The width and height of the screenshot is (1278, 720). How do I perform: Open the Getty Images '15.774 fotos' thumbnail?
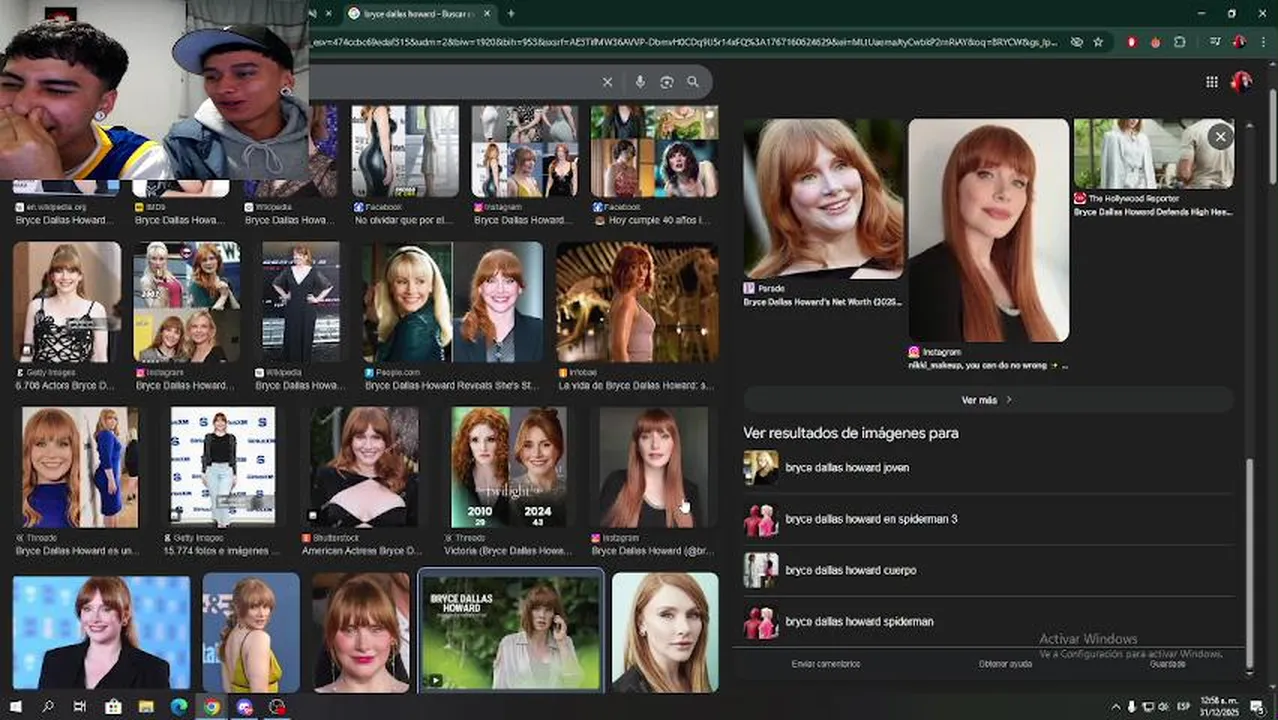coord(222,467)
